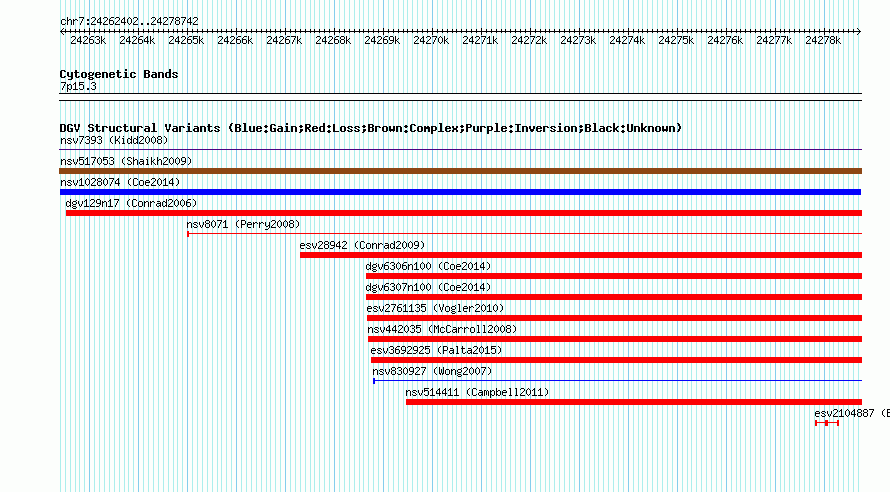Viewport: 890px width, 492px height.
Task: Click the Cytogenetic Bands track title
Action: tap(119, 74)
